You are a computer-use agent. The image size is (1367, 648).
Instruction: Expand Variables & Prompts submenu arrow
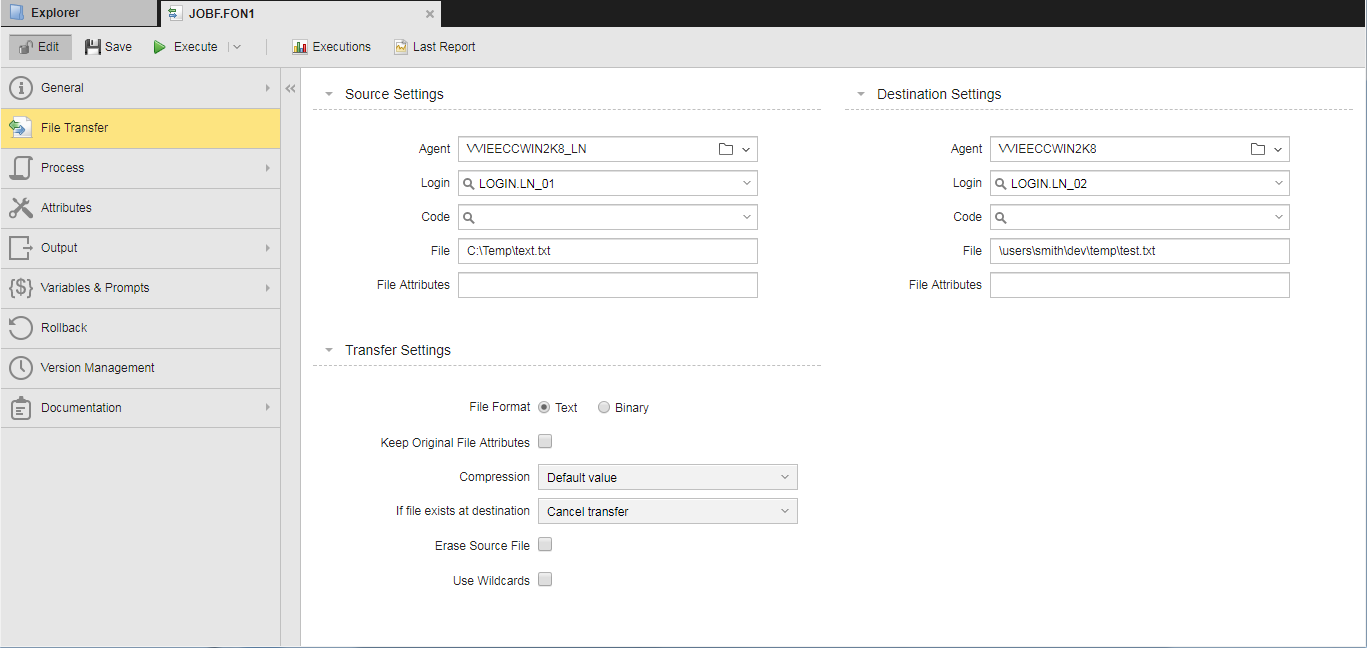(x=267, y=288)
